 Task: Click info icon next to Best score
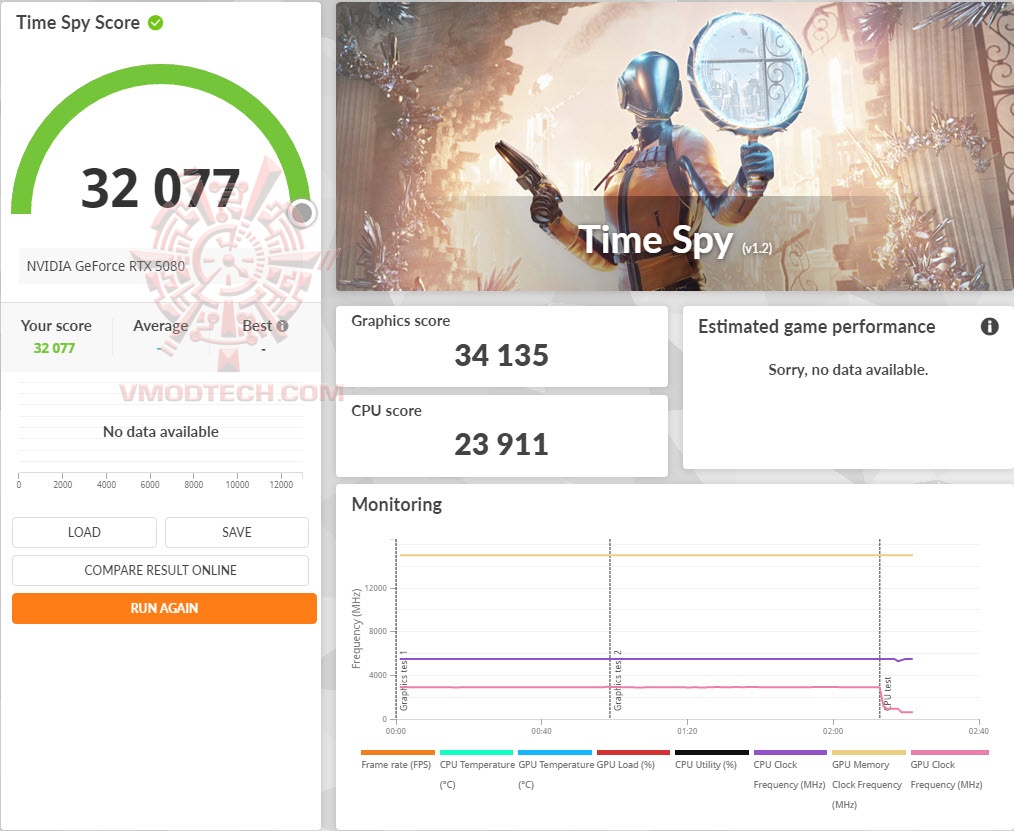click(283, 326)
